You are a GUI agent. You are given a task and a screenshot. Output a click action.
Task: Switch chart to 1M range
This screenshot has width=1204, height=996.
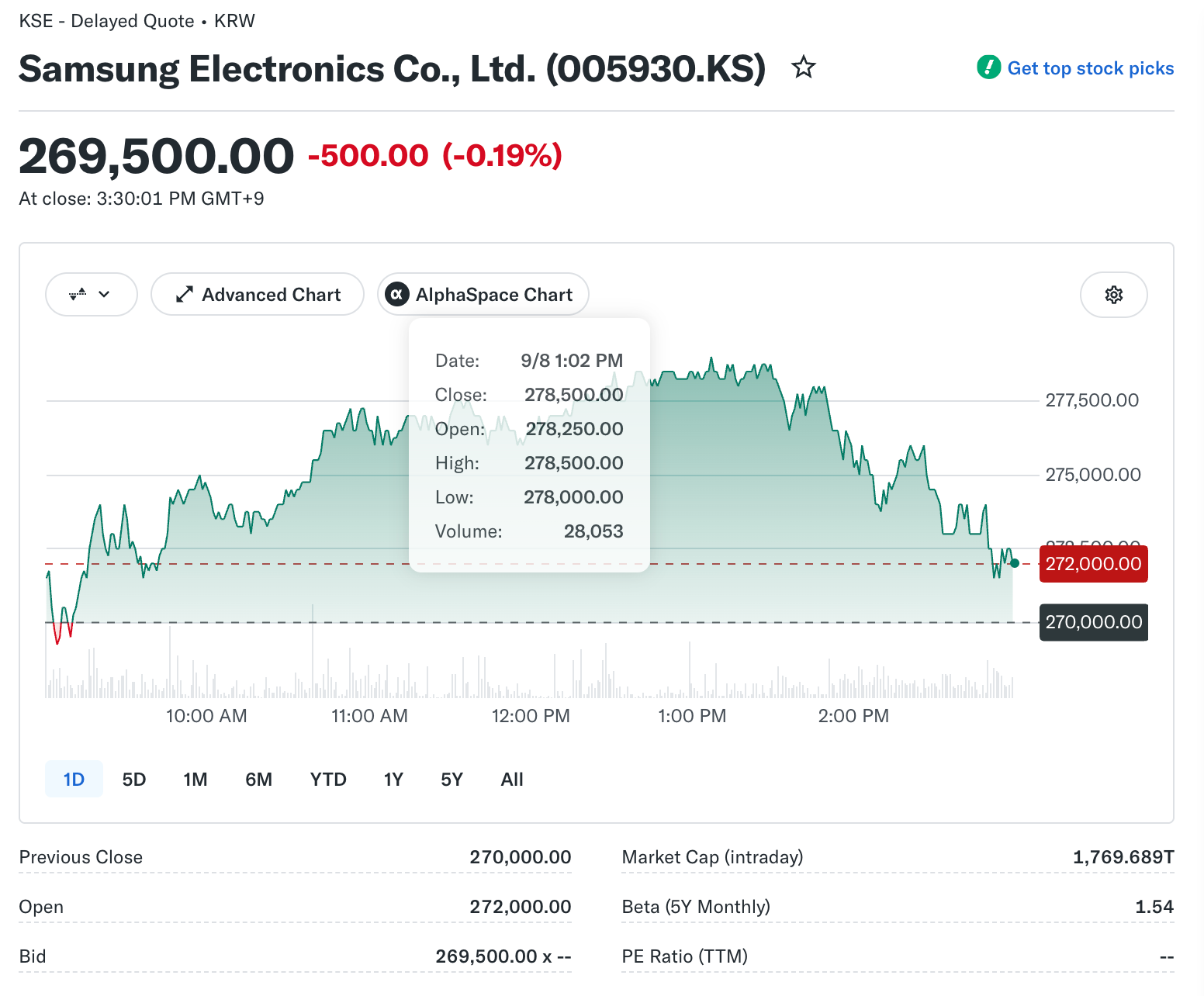click(195, 780)
